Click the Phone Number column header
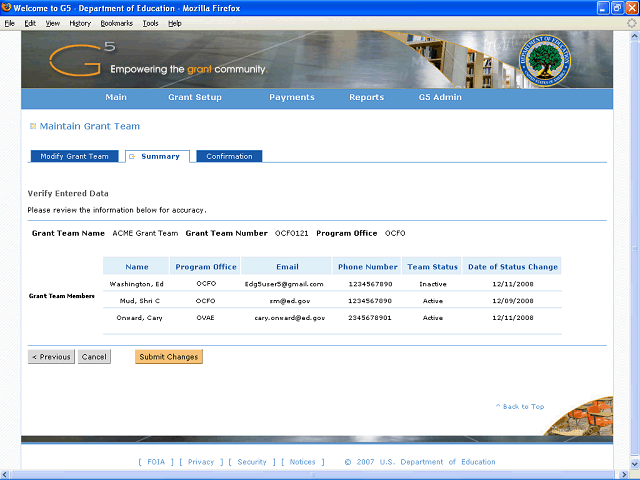The width and height of the screenshot is (640, 480). point(367,267)
